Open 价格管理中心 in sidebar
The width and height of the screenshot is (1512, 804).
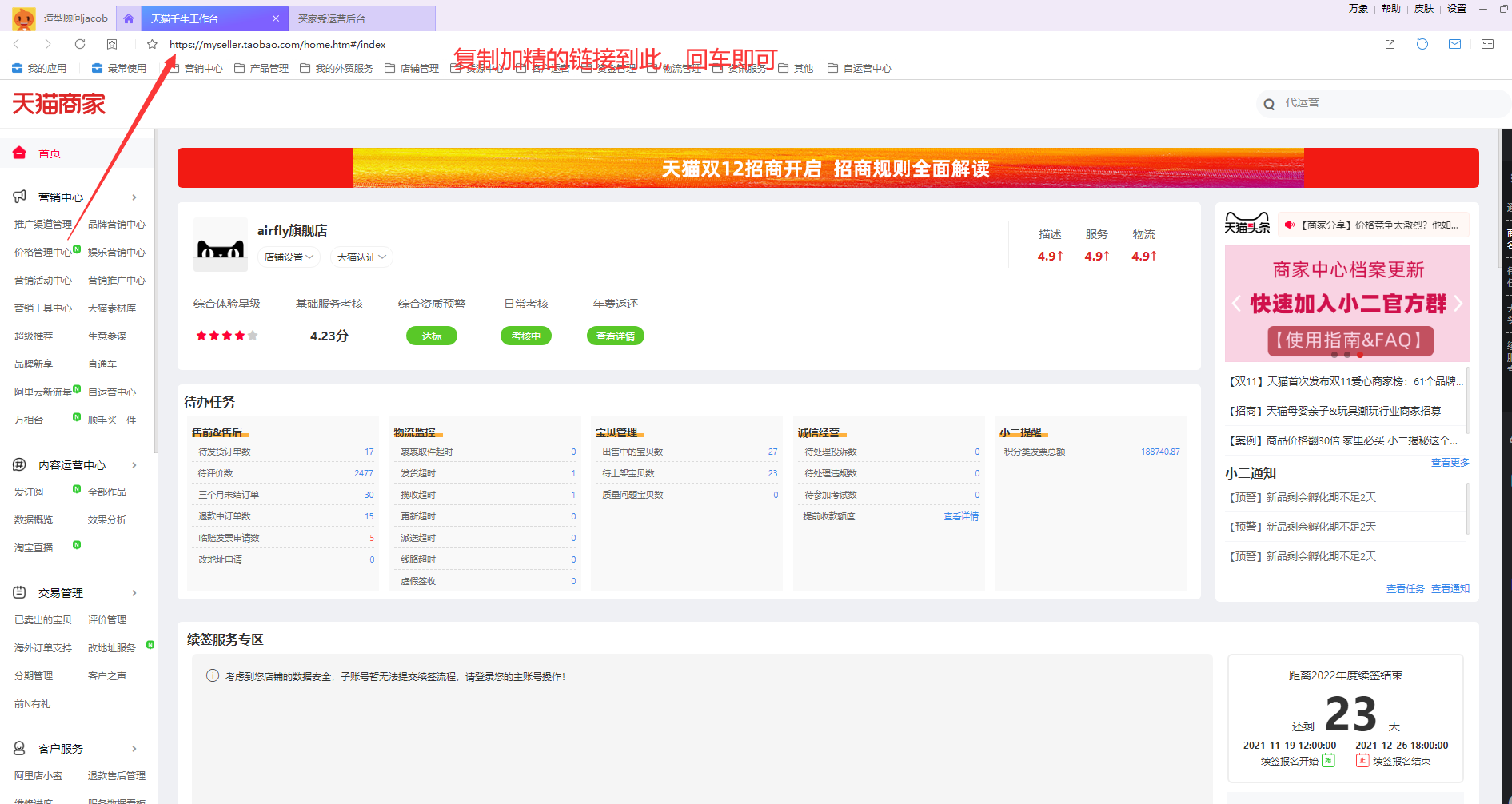[43, 252]
